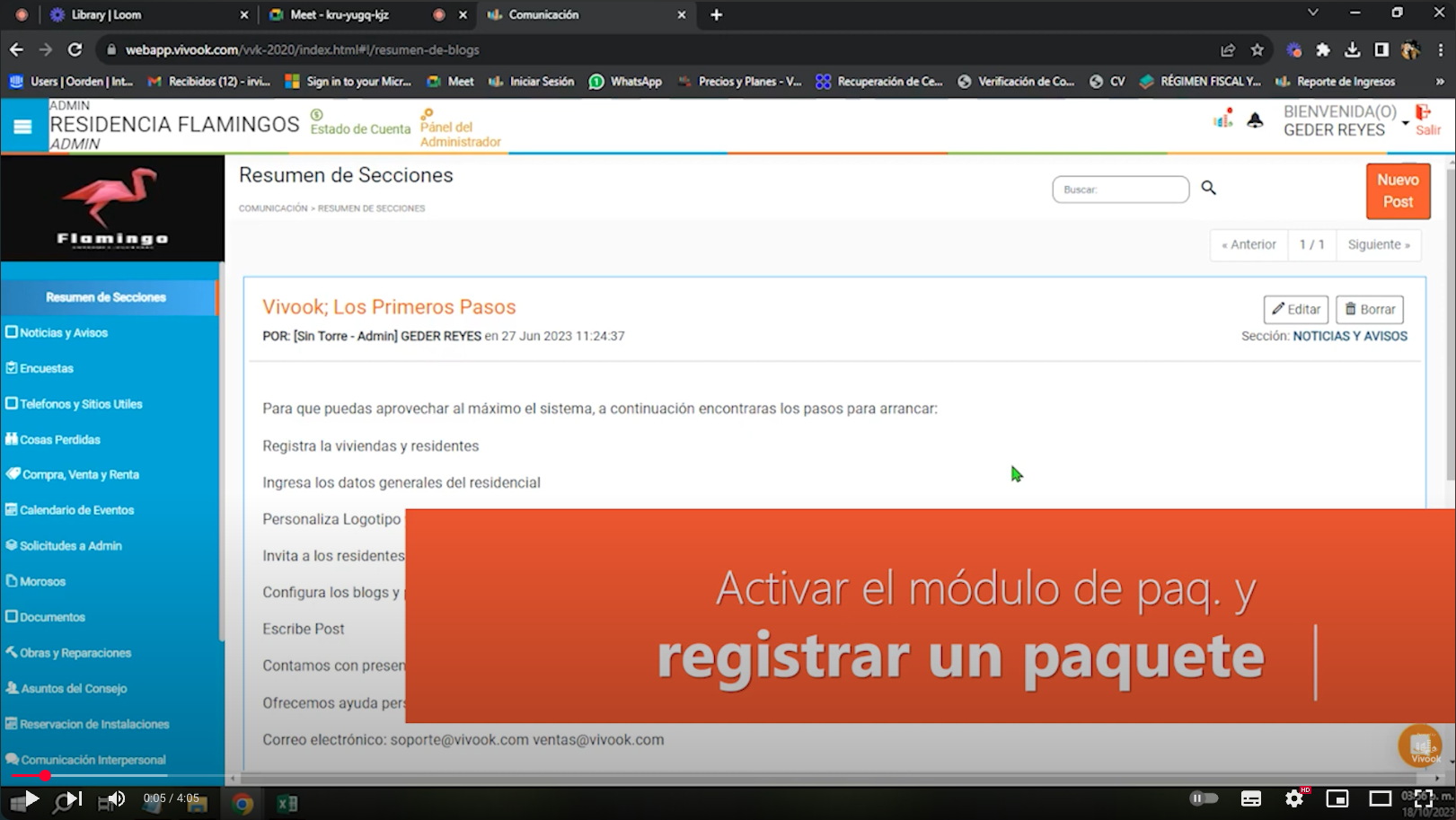This screenshot has width=1456, height=820.
Task: Open Calendario de Eventos
Action: [76, 510]
